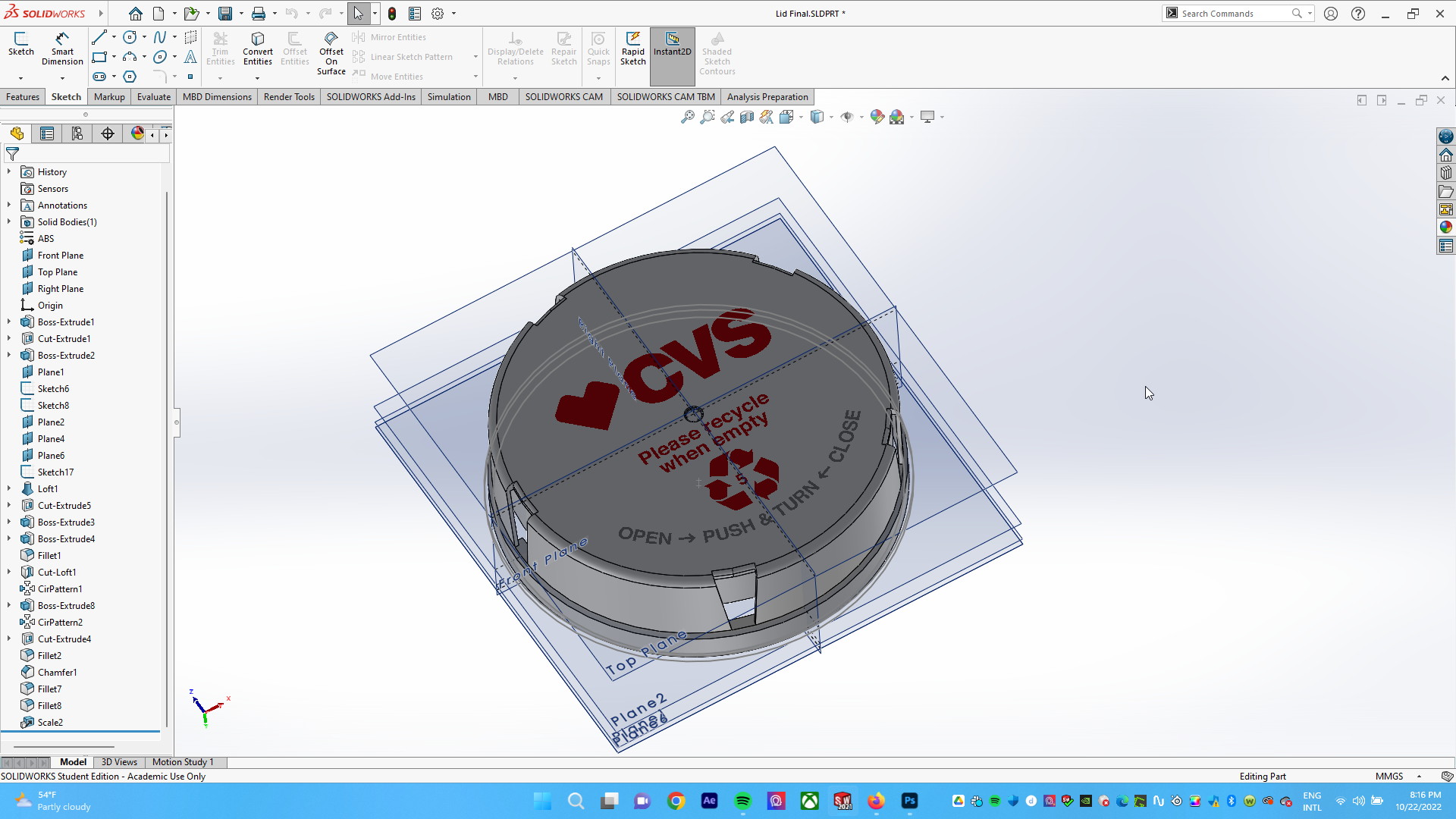Image resolution: width=1456 pixels, height=819 pixels.
Task: Click Zoom to Area icon
Action: click(708, 117)
